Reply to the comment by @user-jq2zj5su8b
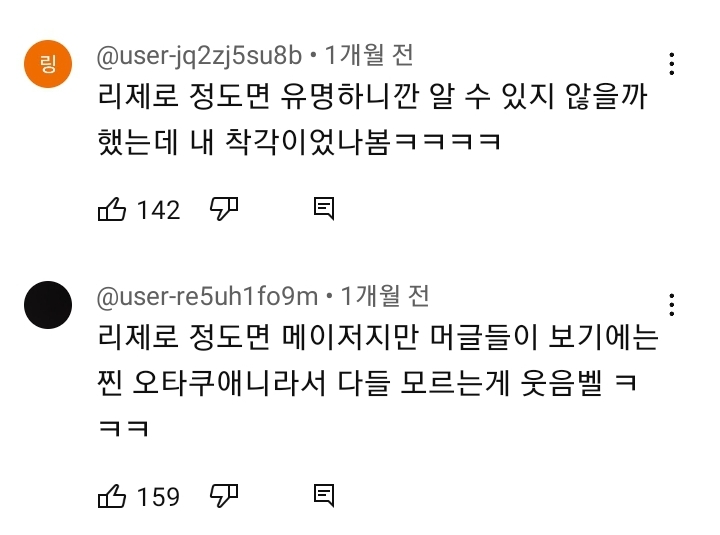Viewport: 720px width, 535px height. click(323, 208)
